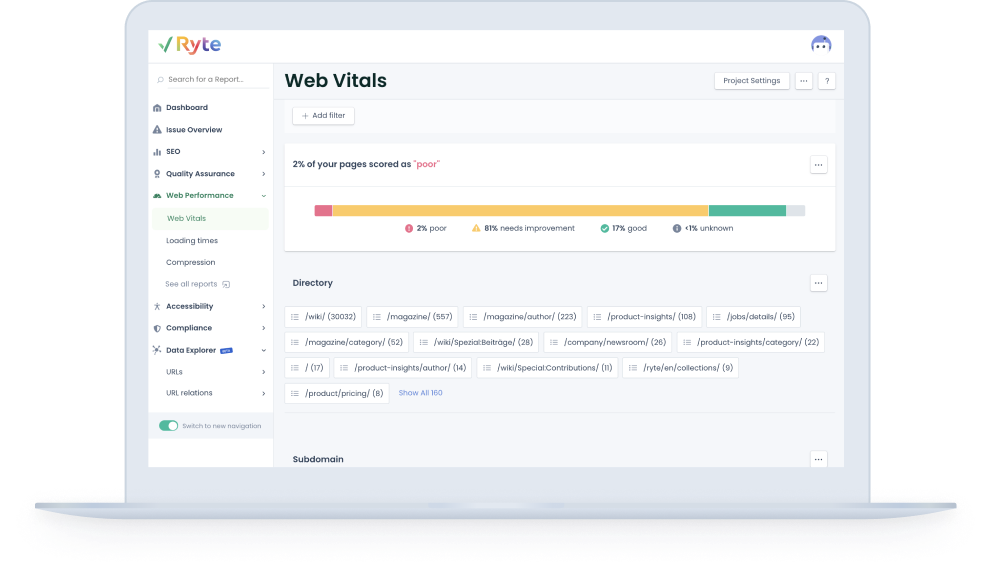Click the red poor status icon
Image resolution: width=992 pixels, height=570 pixels.
(x=409, y=228)
